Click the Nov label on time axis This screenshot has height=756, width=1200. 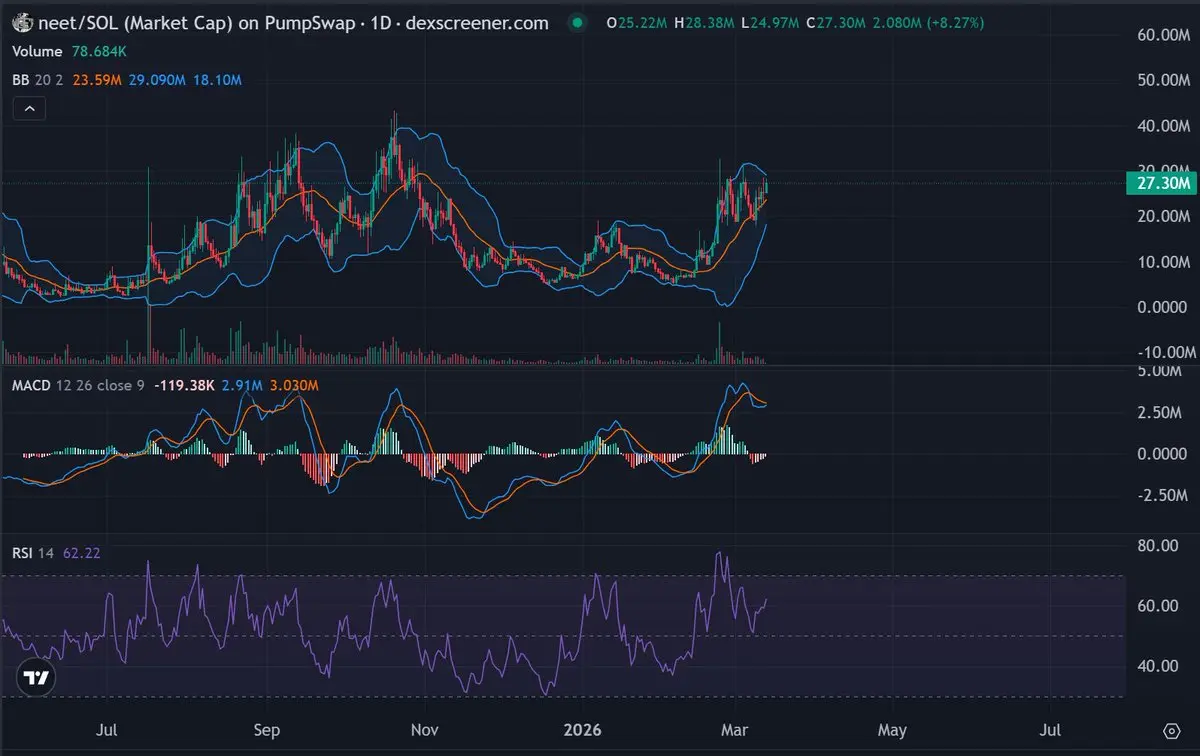pos(426,730)
